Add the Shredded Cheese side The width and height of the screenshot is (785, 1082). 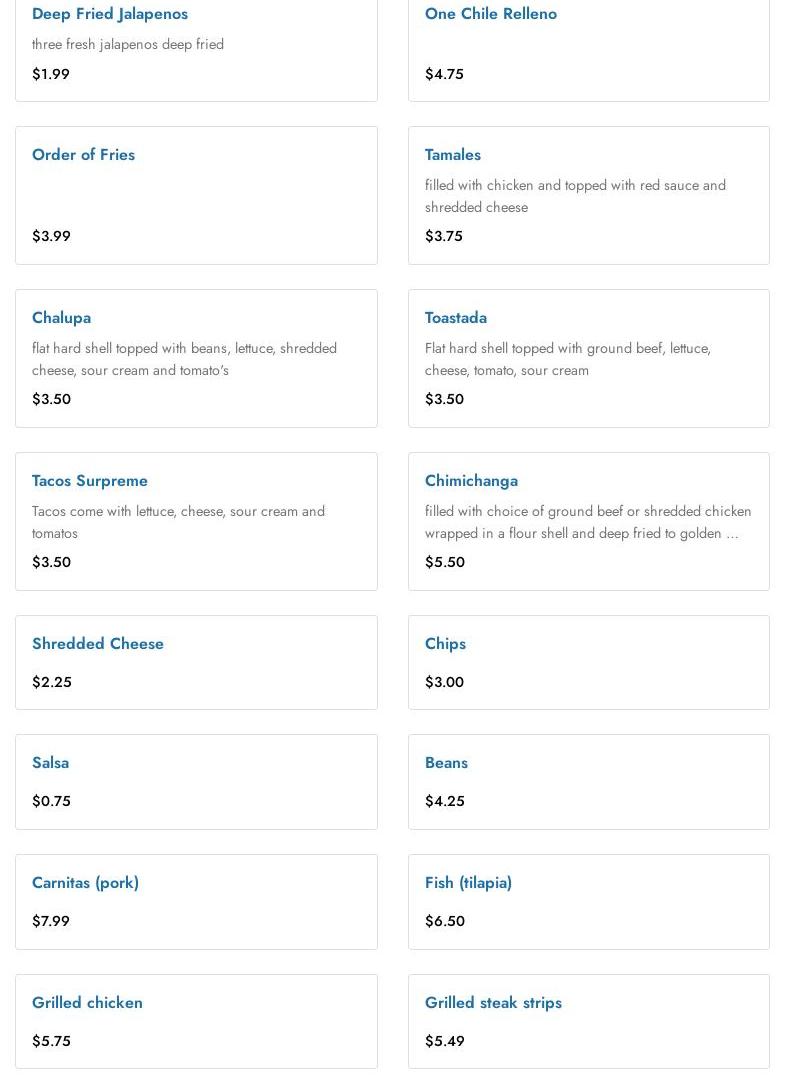click(x=98, y=644)
